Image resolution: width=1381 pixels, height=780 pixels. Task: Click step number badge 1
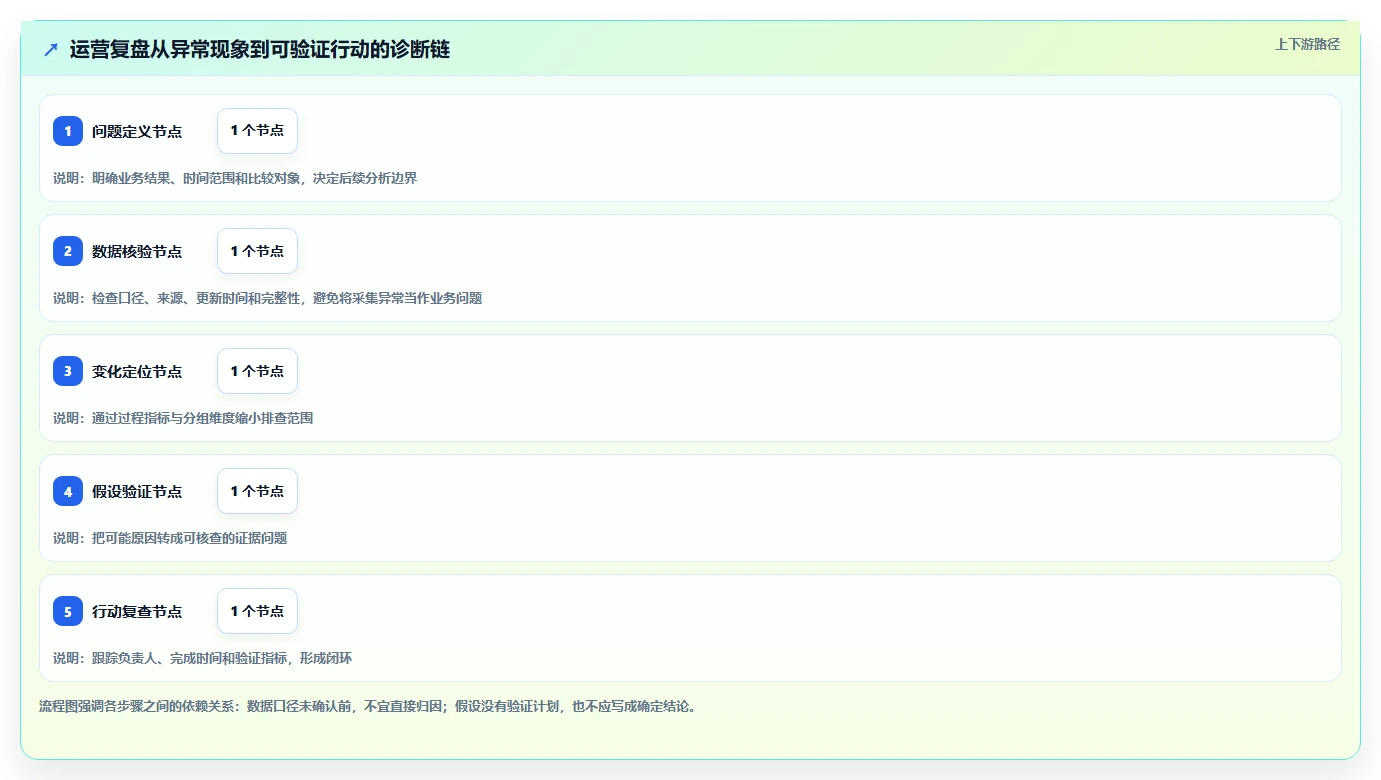click(x=68, y=131)
